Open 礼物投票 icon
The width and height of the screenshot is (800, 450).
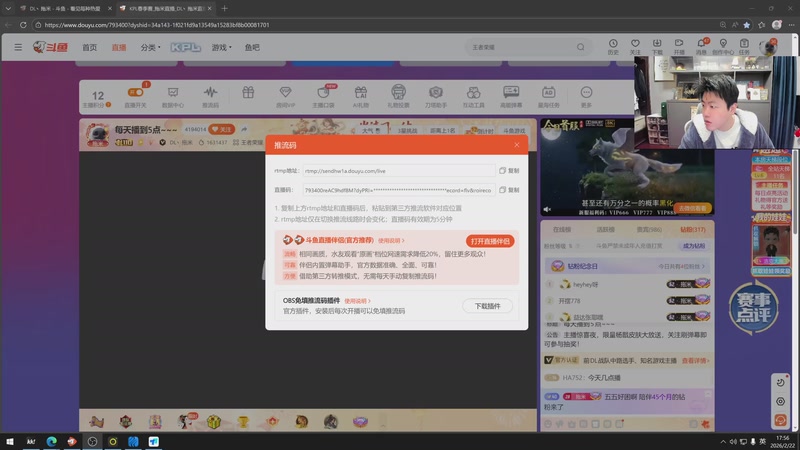point(398,96)
